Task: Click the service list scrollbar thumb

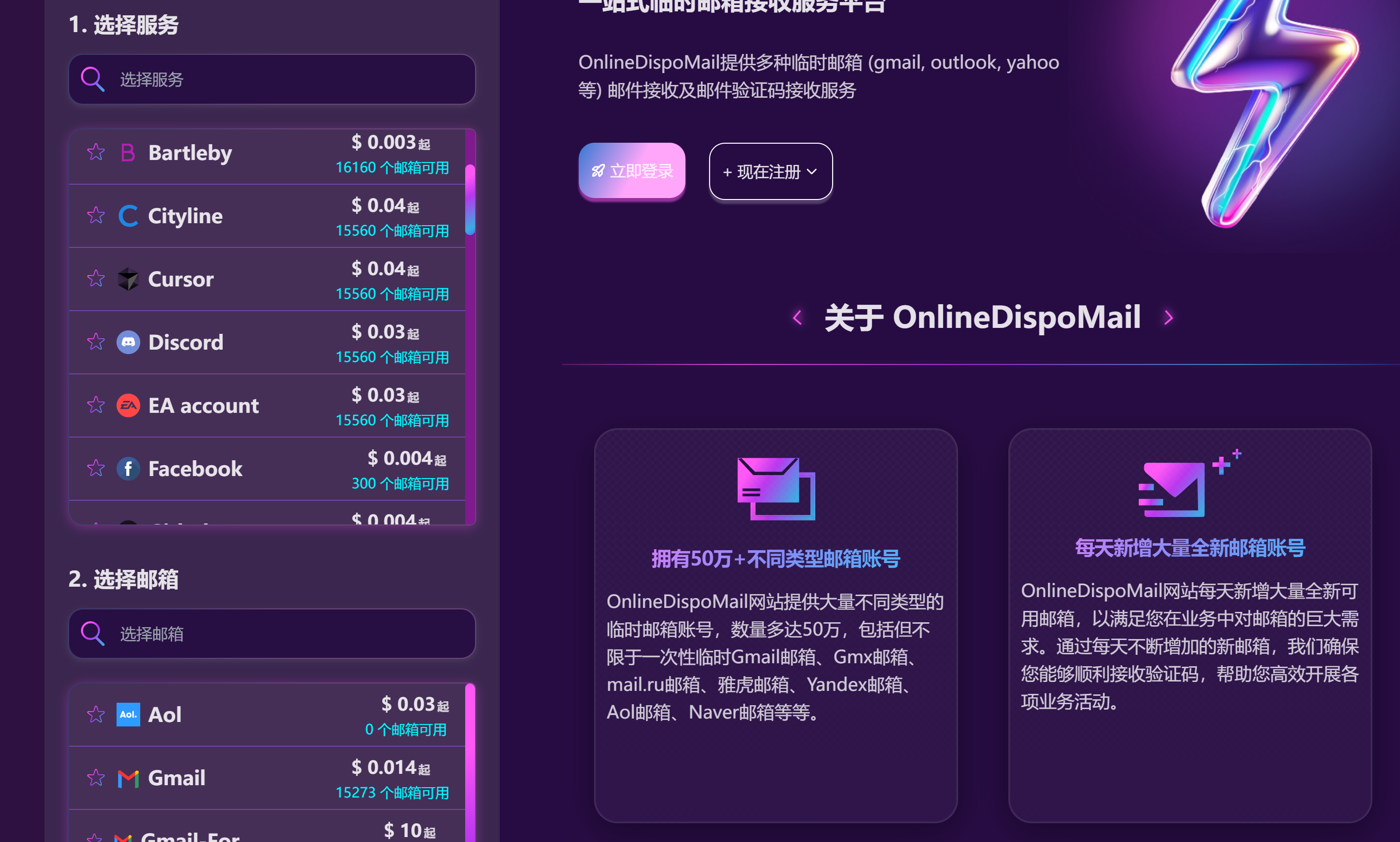Action: (470, 200)
